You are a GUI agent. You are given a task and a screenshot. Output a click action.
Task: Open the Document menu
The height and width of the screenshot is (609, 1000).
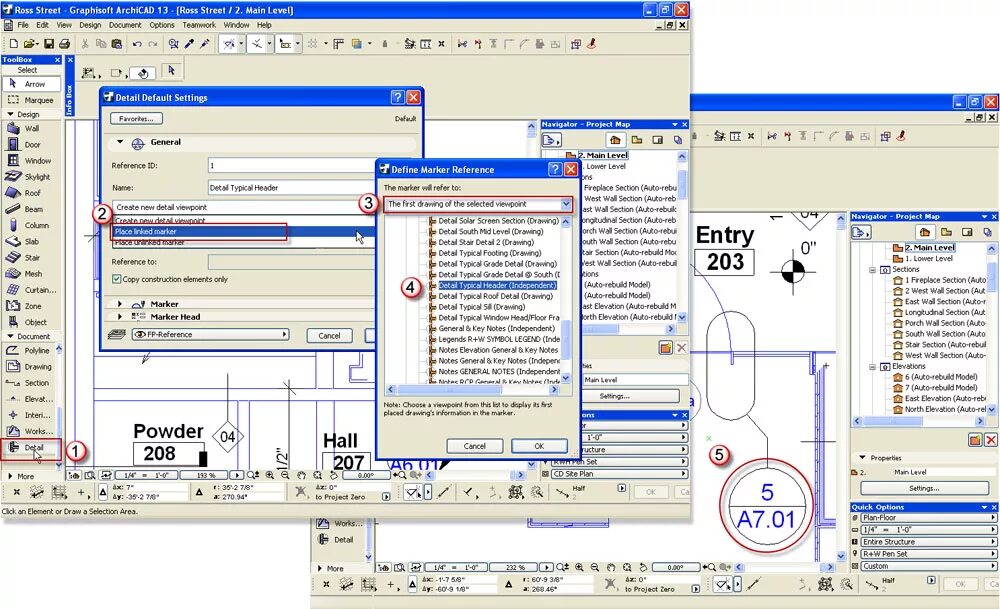pos(125,25)
